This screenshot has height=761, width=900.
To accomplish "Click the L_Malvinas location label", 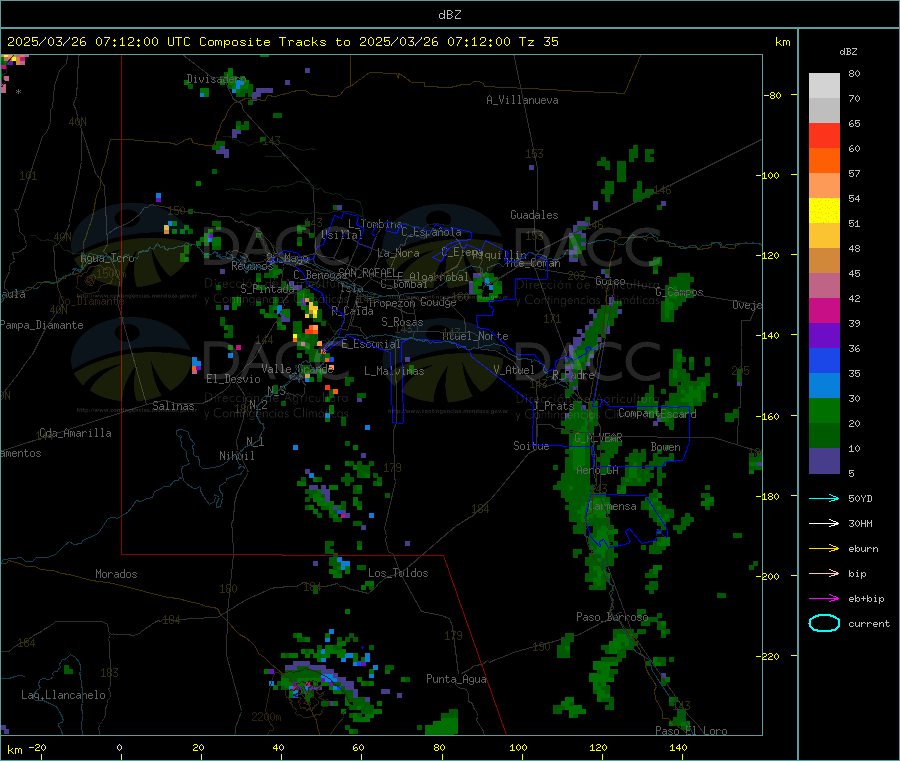I will pyautogui.click(x=394, y=371).
